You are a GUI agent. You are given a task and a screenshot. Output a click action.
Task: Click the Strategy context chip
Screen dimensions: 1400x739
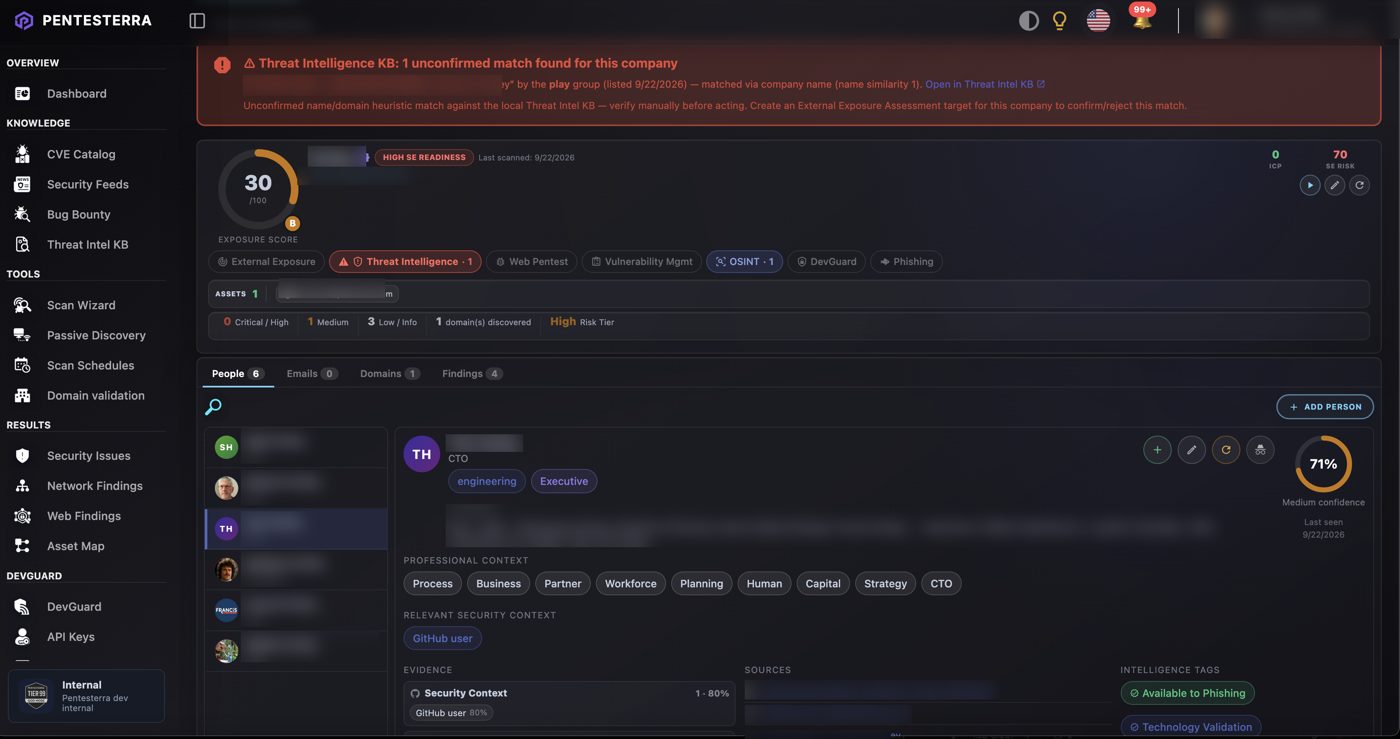[885, 584]
